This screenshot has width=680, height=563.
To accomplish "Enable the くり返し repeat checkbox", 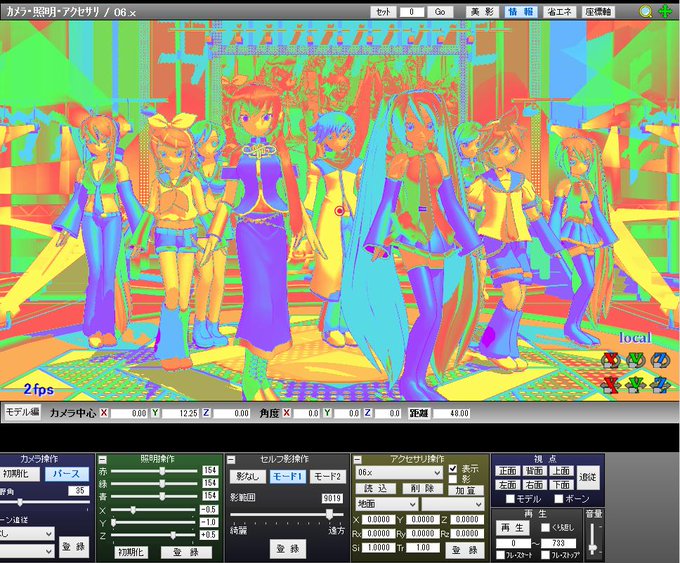I will [x=546, y=527].
